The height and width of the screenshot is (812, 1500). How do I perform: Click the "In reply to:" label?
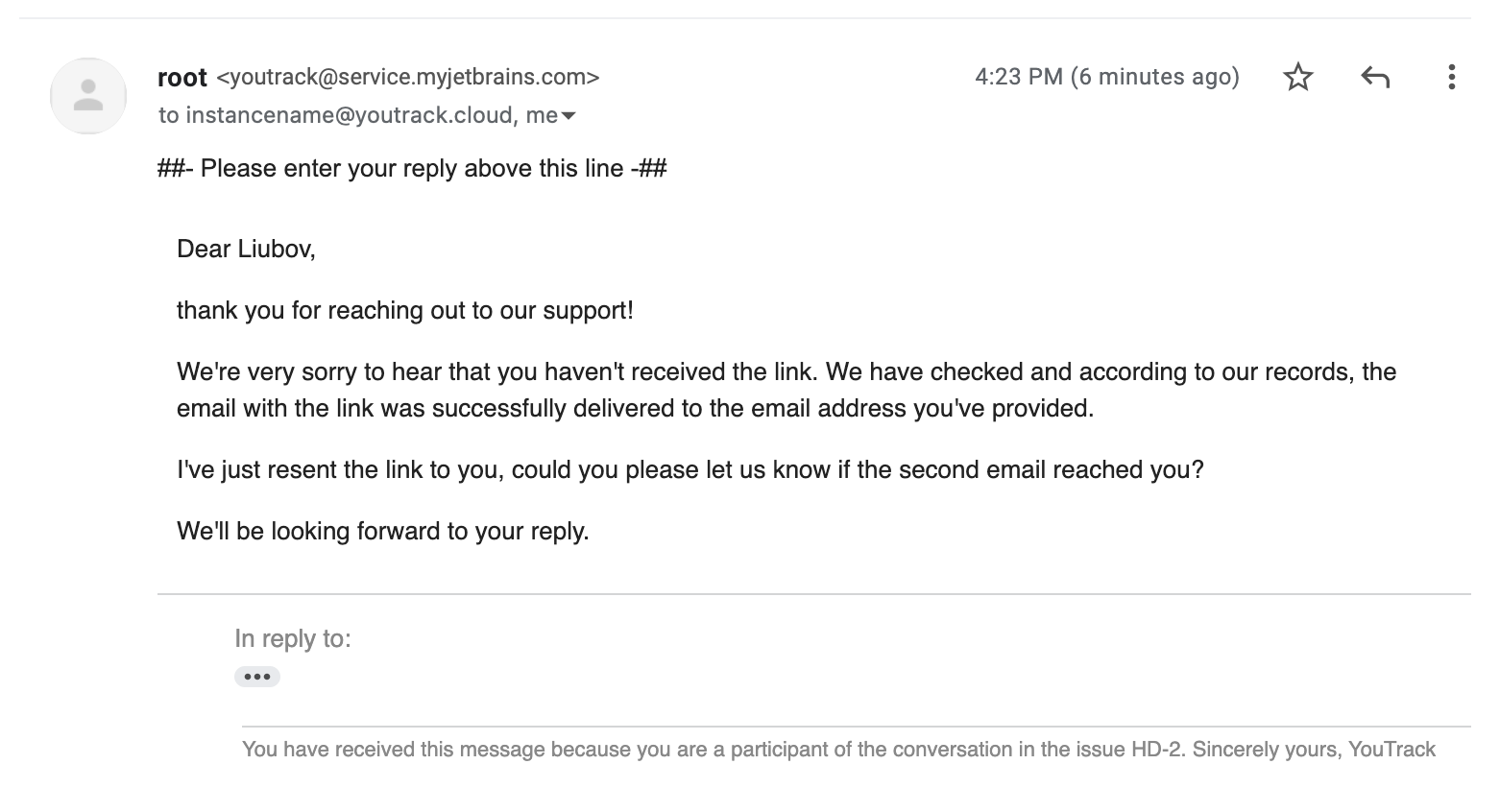pyautogui.click(x=293, y=639)
